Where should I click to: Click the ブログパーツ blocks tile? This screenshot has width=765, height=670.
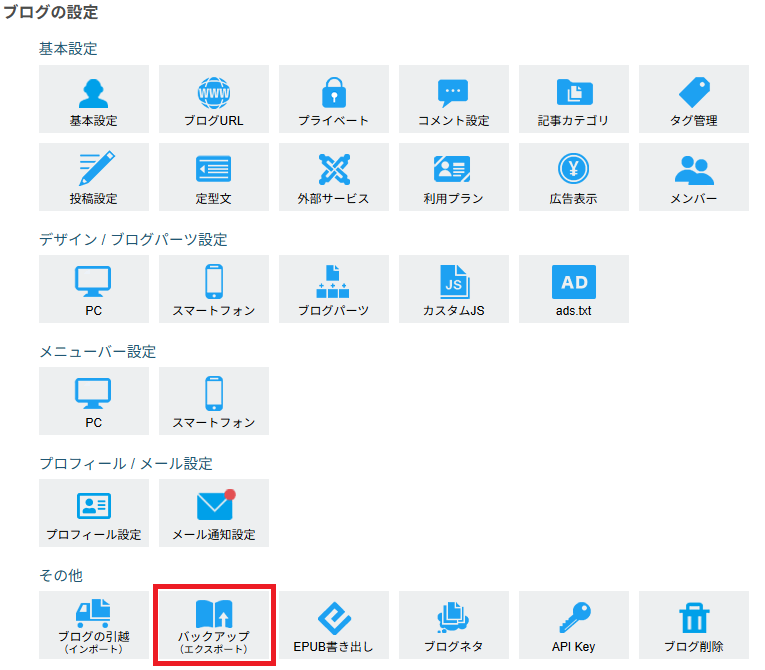point(334,289)
